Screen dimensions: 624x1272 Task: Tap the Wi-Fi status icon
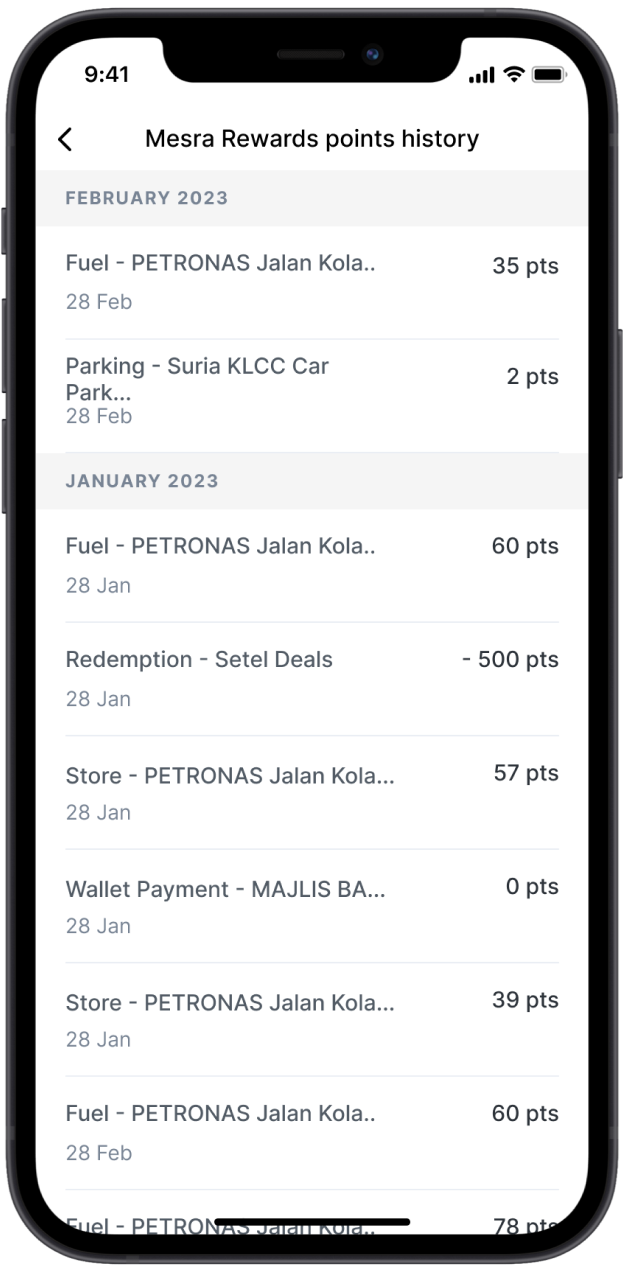tap(514, 75)
